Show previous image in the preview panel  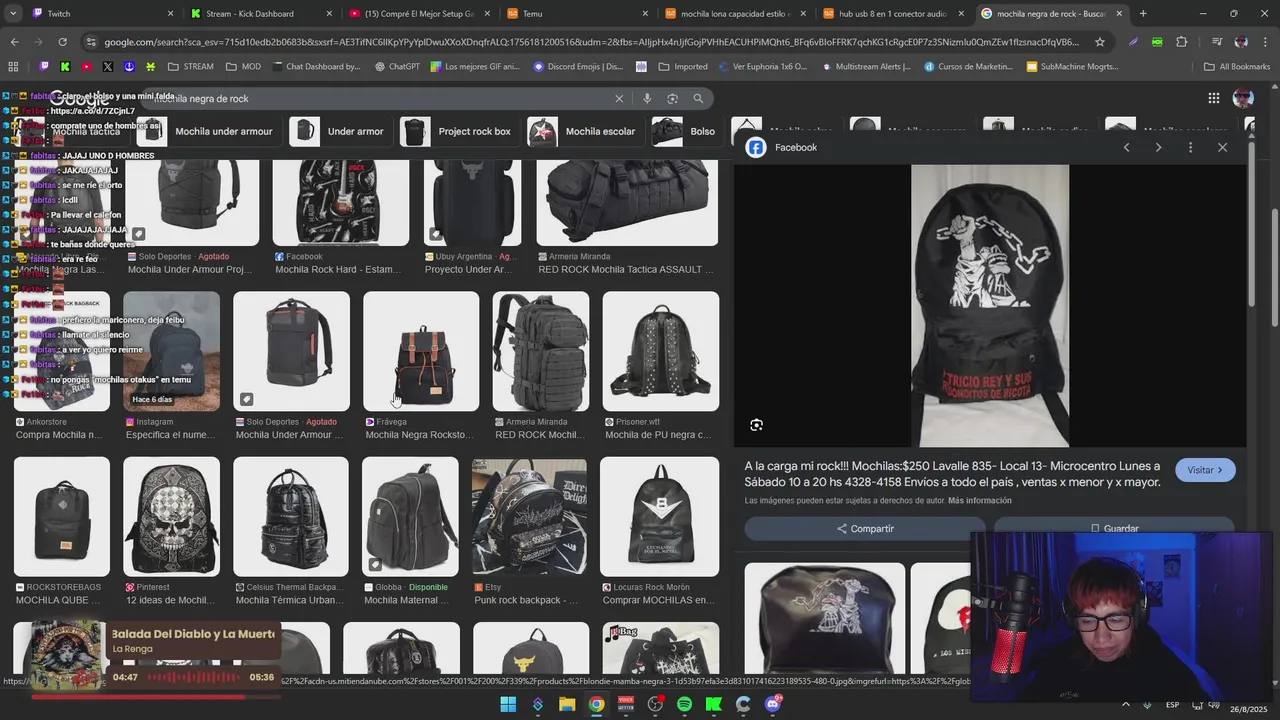1126,147
